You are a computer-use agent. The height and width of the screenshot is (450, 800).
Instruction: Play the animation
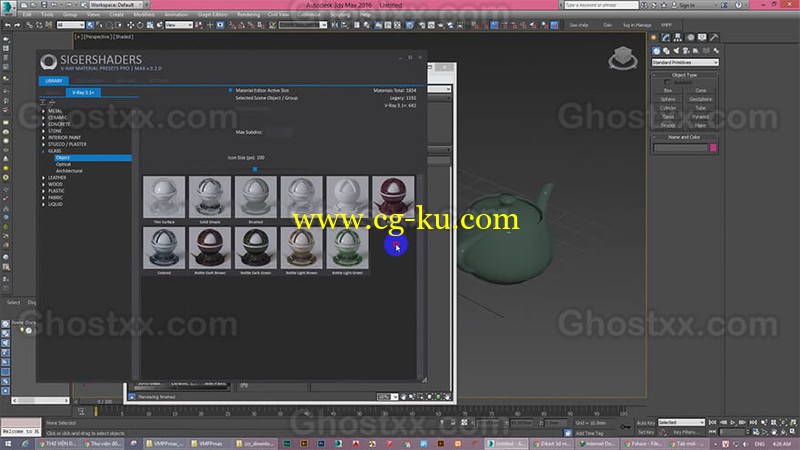(733, 422)
